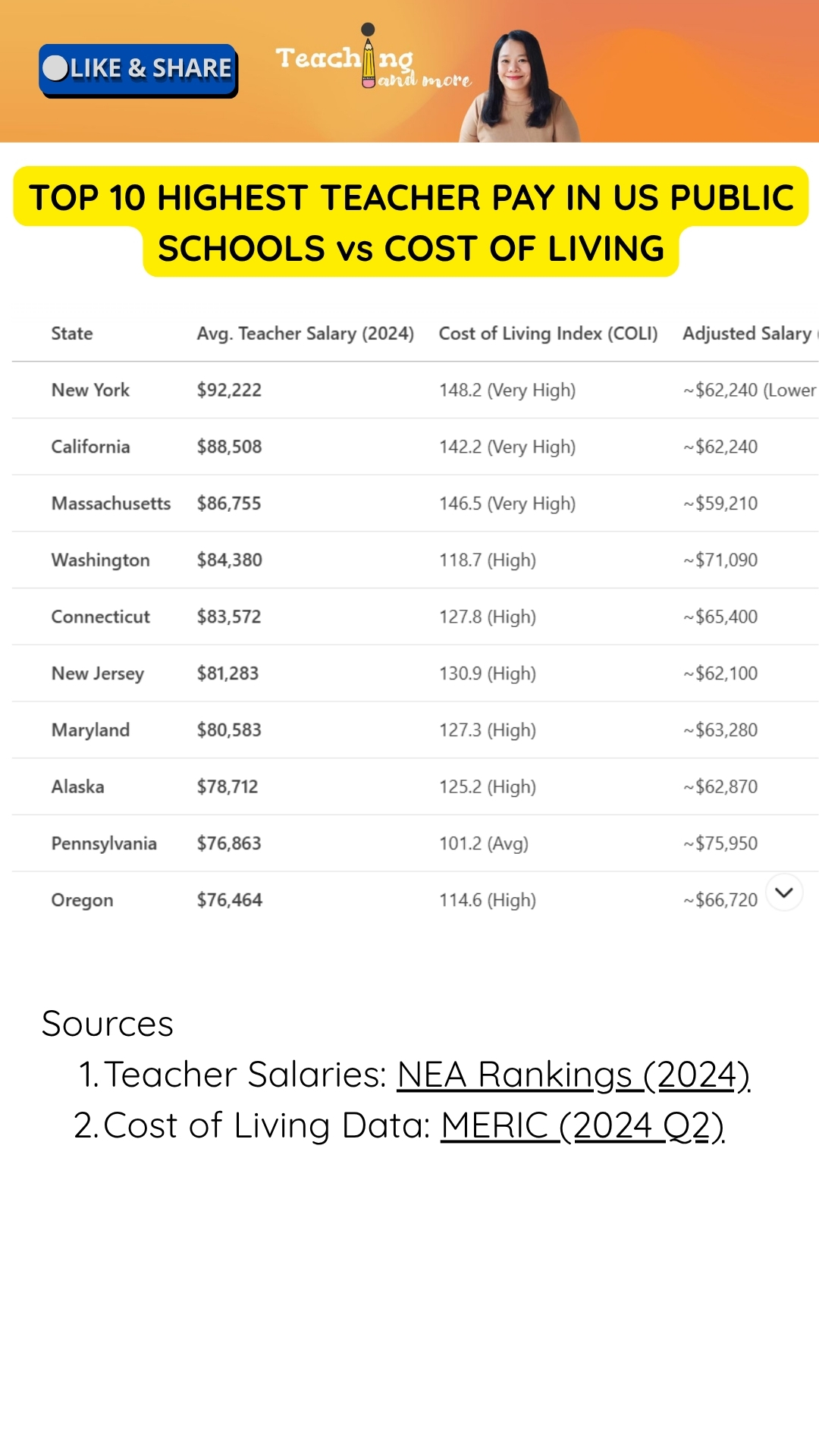Click the LIKE & SHARE button

click(139, 70)
